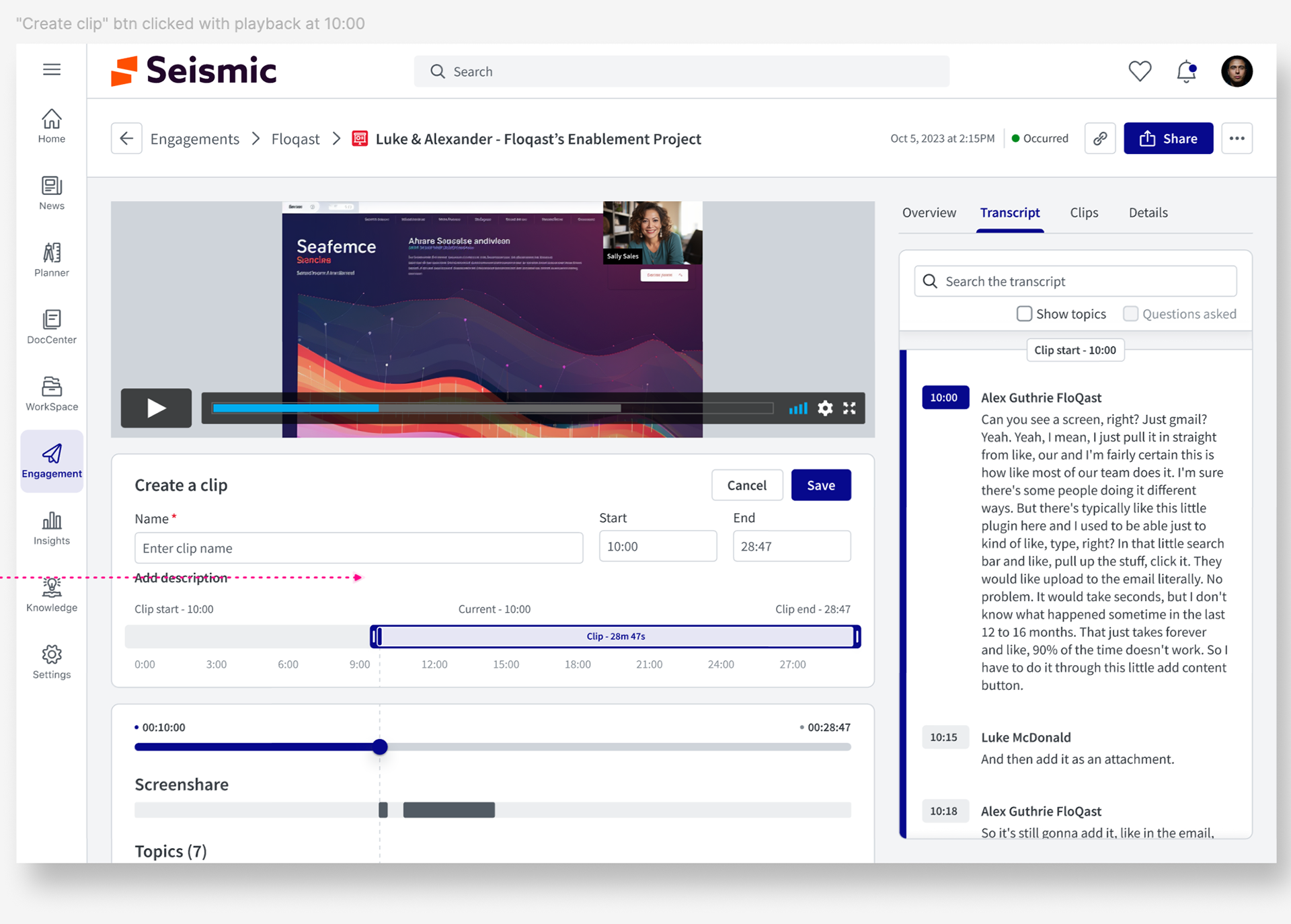Click the Occurred status label
This screenshot has width=1291, height=924.
[1040, 139]
